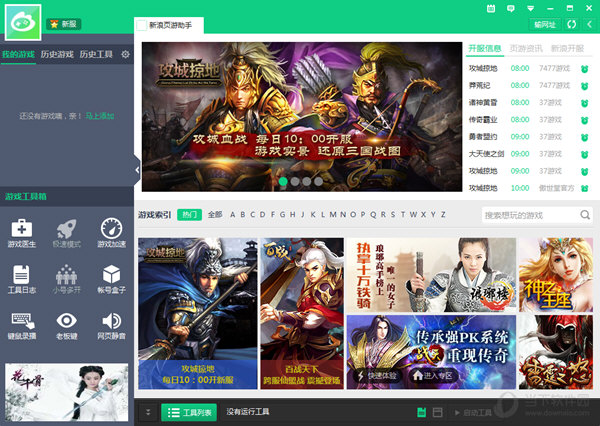Open the 花千骨 ad banner
The image size is (600, 426).
(67, 392)
